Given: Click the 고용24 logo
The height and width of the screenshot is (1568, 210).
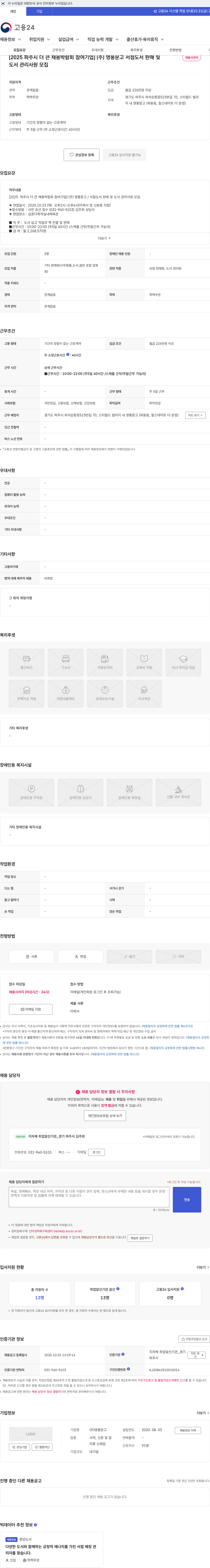Looking at the screenshot, I should click(18, 27).
